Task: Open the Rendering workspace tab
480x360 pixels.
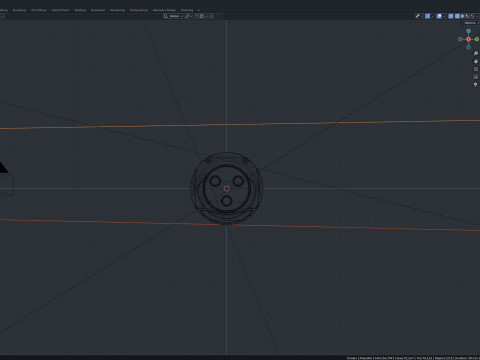Action: coord(117,10)
